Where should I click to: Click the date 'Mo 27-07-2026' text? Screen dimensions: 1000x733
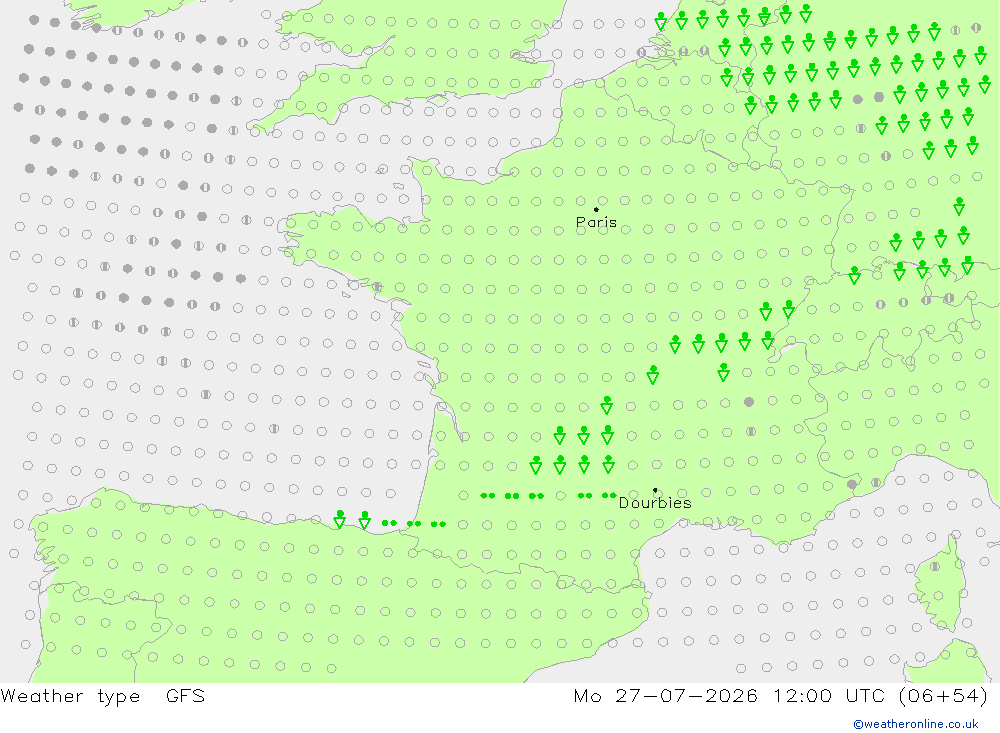pyautogui.click(x=665, y=695)
